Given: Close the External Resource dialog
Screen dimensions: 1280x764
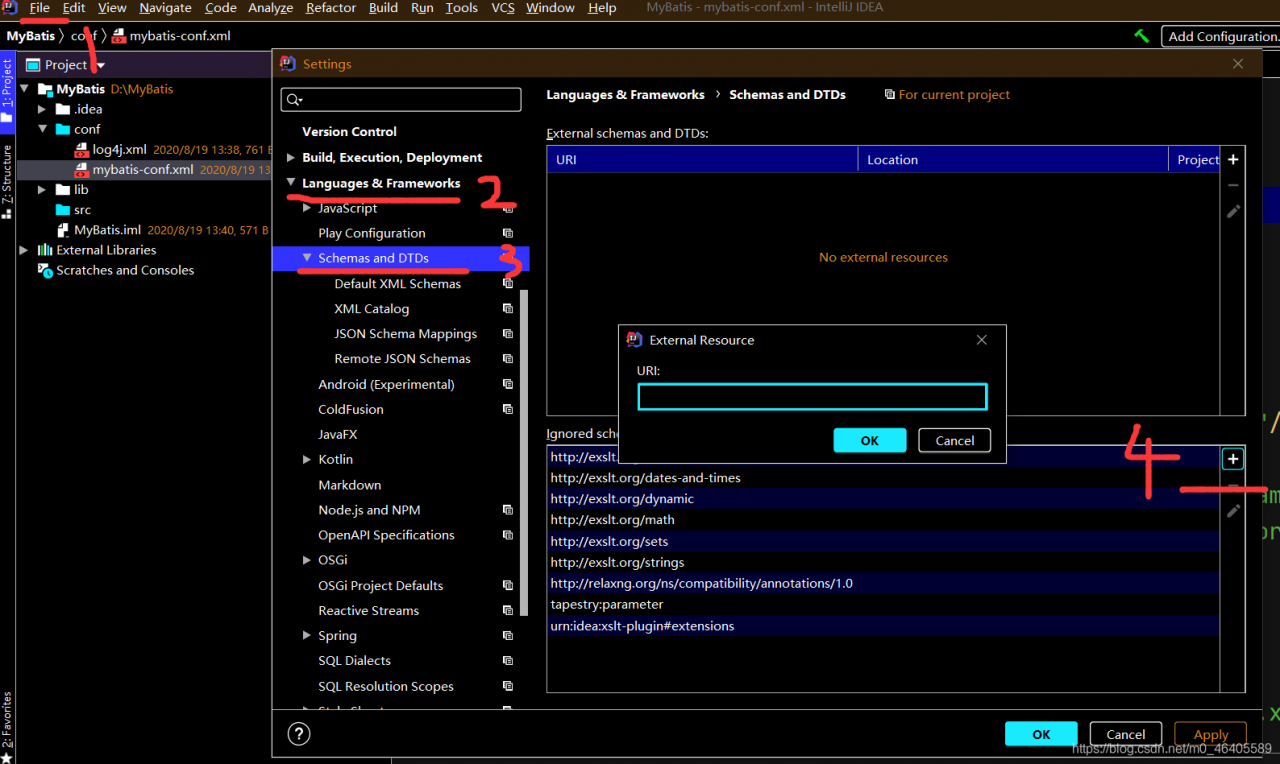Looking at the screenshot, I should [x=981, y=340].
